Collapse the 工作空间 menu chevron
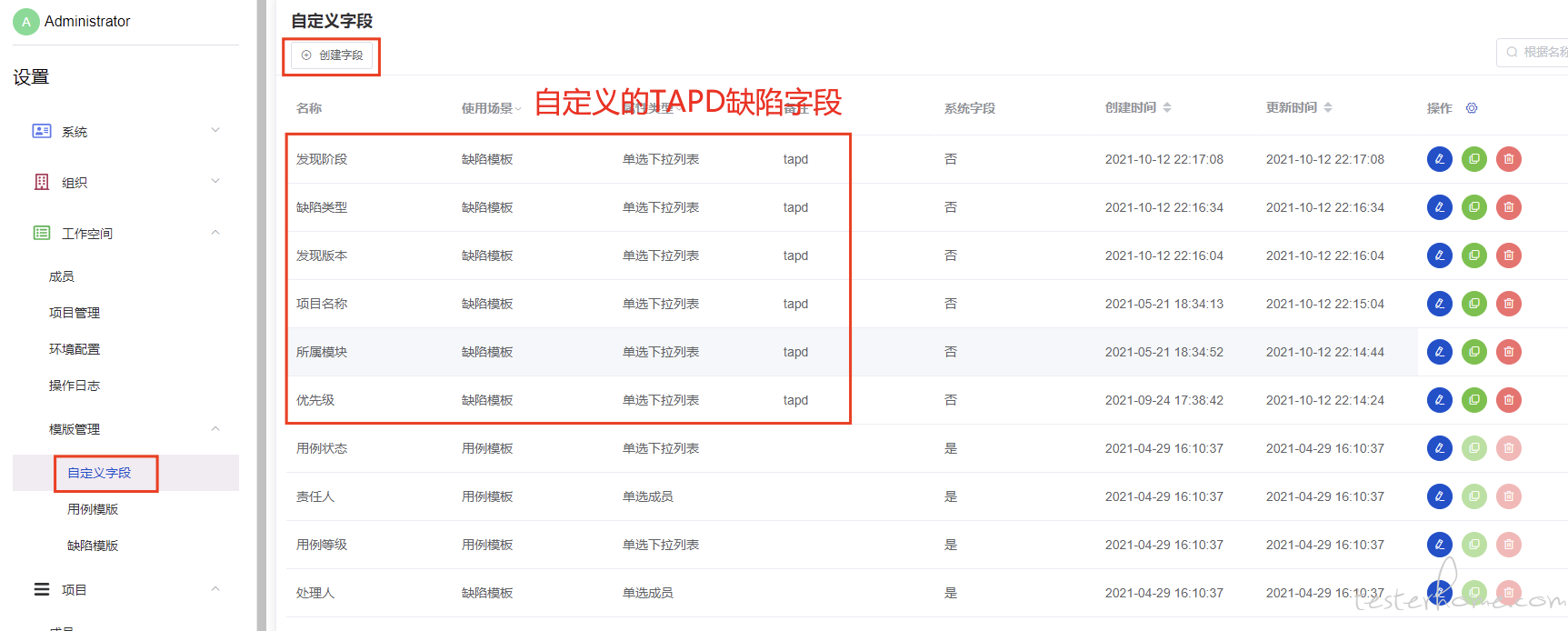1568x631 pixels. (215, 232)
